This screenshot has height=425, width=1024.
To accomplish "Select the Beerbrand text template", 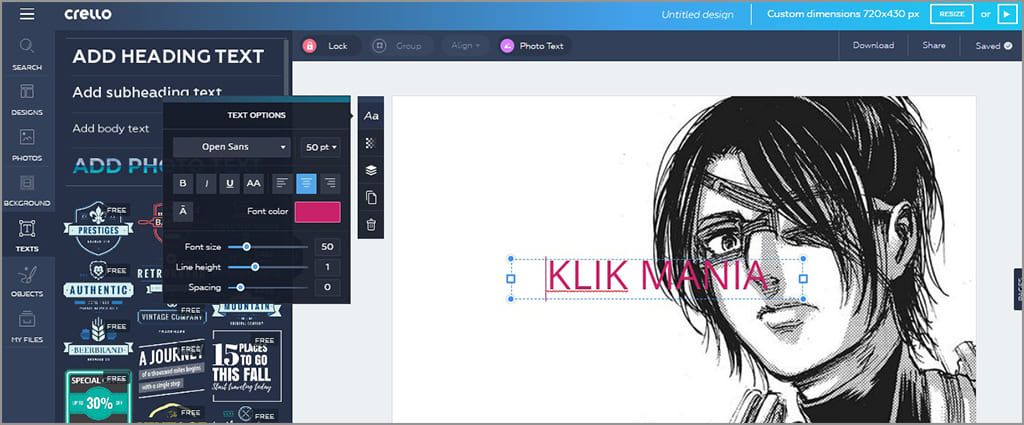I will tap(98, 338).
